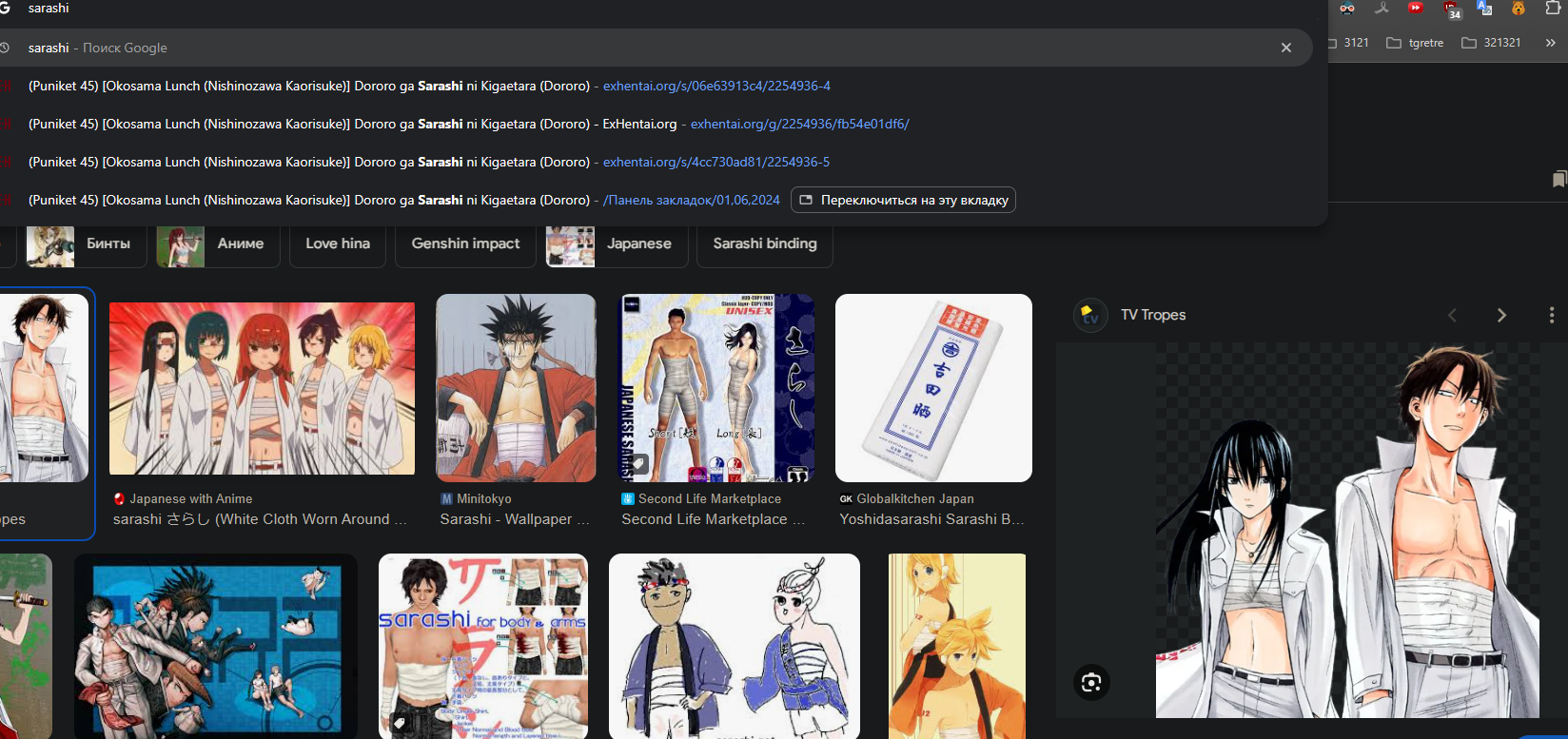1568x739 pixels.
Task: Select the Sarashi binding filter chip
Action: click(765, 244)
